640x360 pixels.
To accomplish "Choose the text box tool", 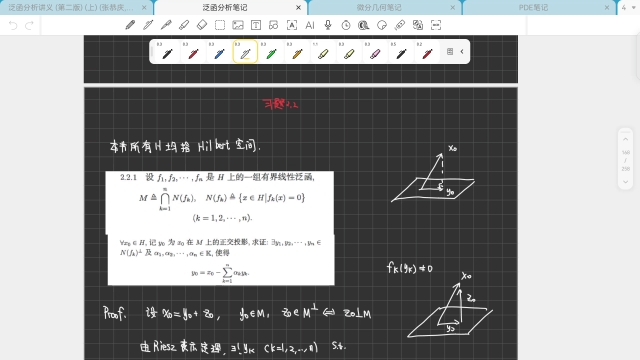I will pyautogui.click(x=256, y=25).
